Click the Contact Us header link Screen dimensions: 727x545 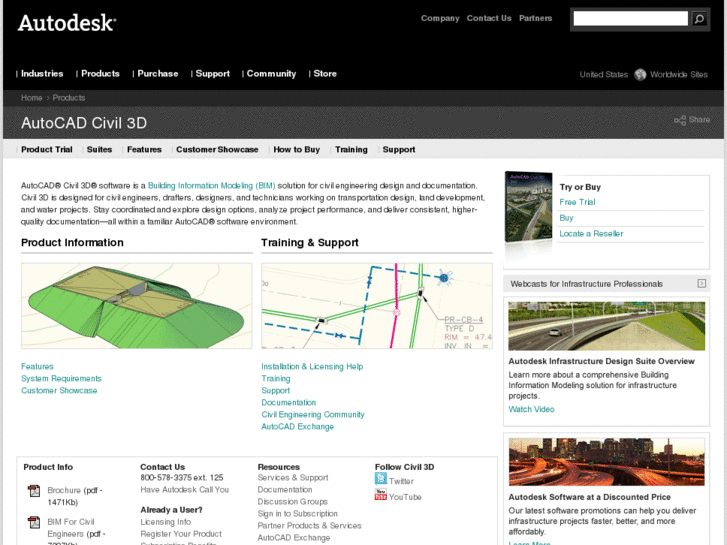pyautogui.click(x=489, y=18)
